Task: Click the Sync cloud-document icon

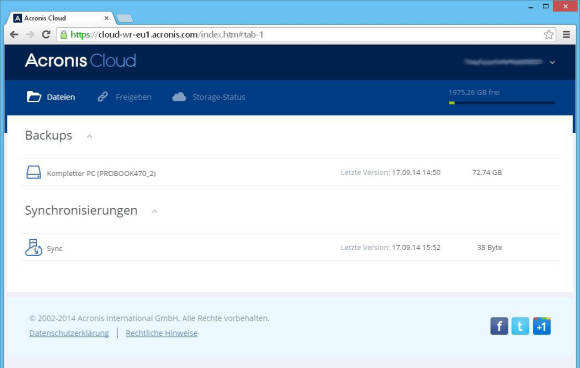Action: (x=33, y=247)
